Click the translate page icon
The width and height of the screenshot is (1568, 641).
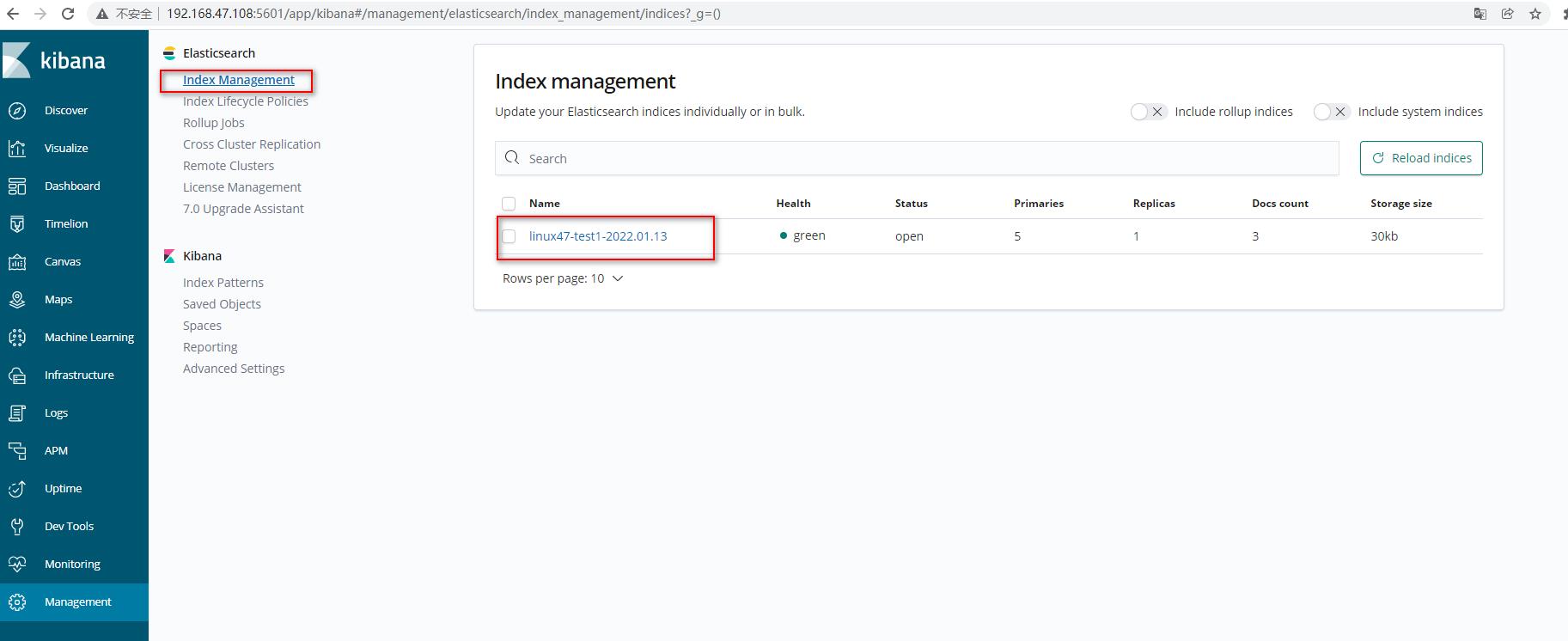coord(1480,14)
